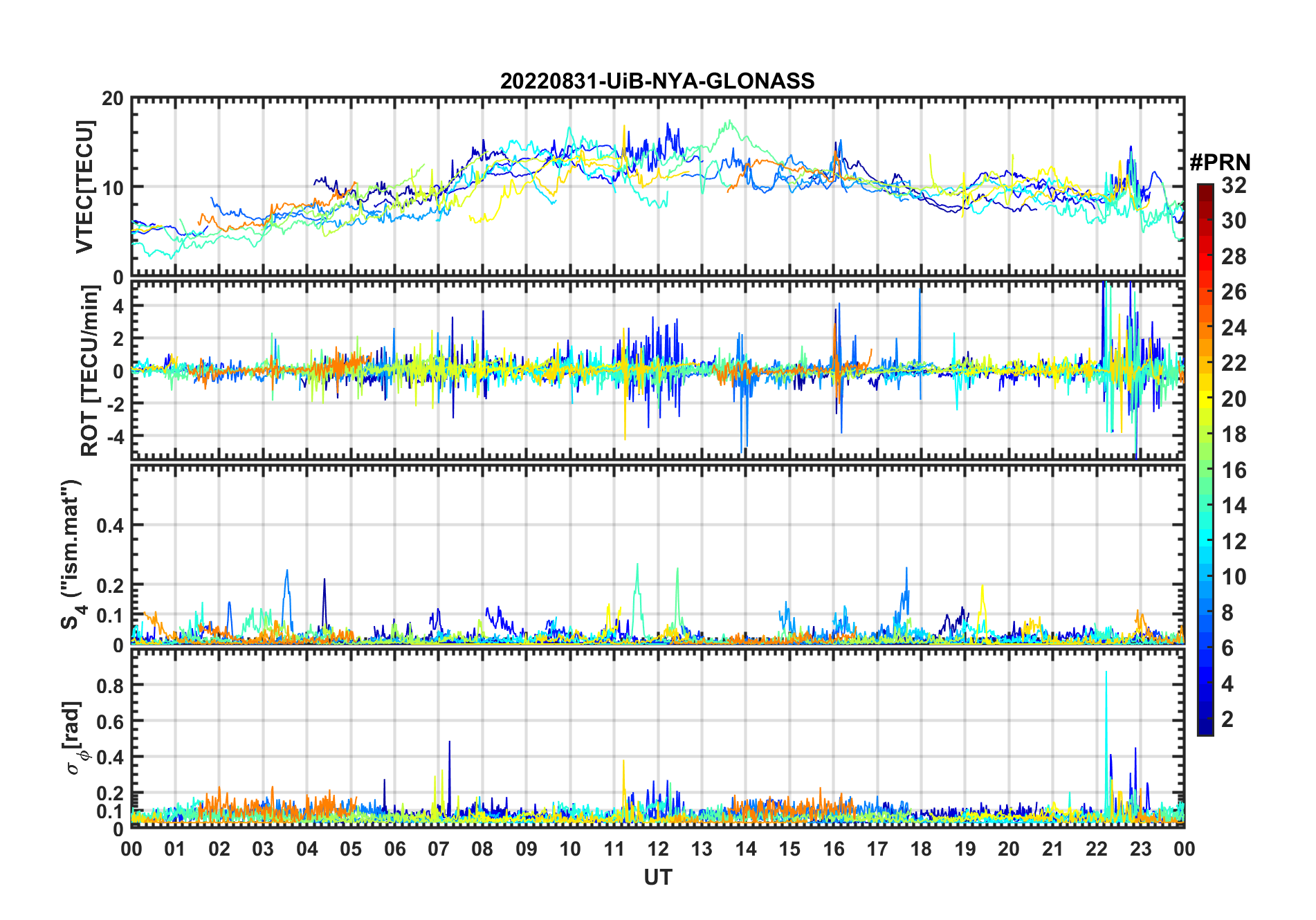Click the 05 hour tick on UT axis
Viewport: 1316px width, 920px height.
pos(351,849)
